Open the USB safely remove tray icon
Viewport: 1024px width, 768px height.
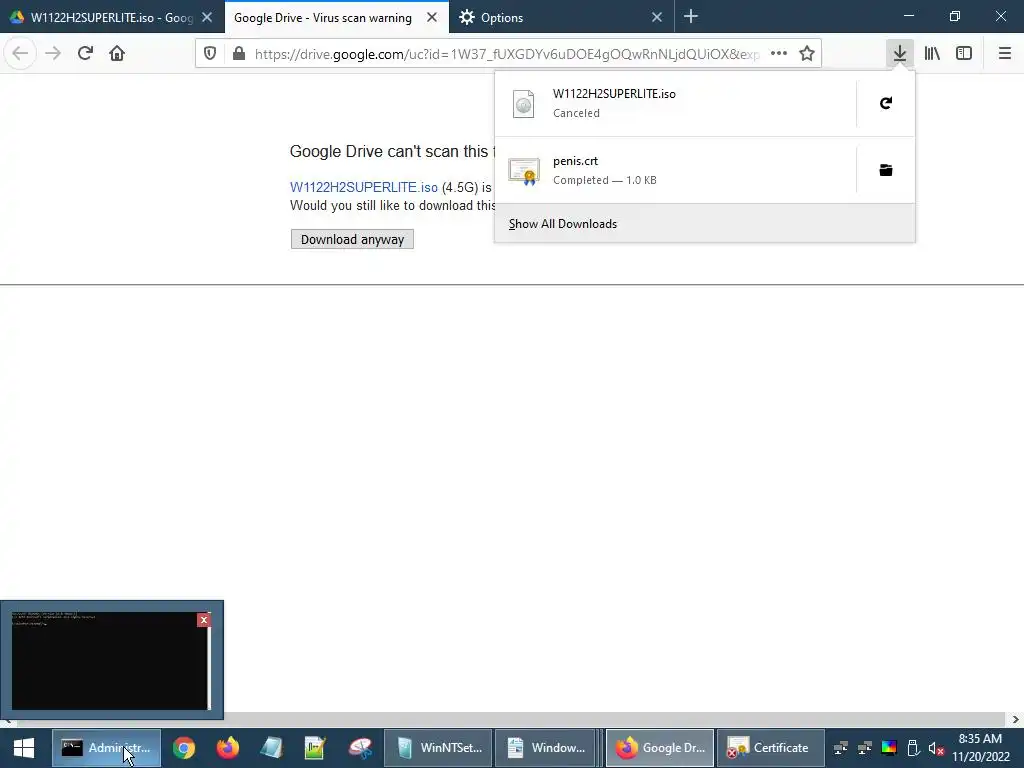[x=913, y=748]
